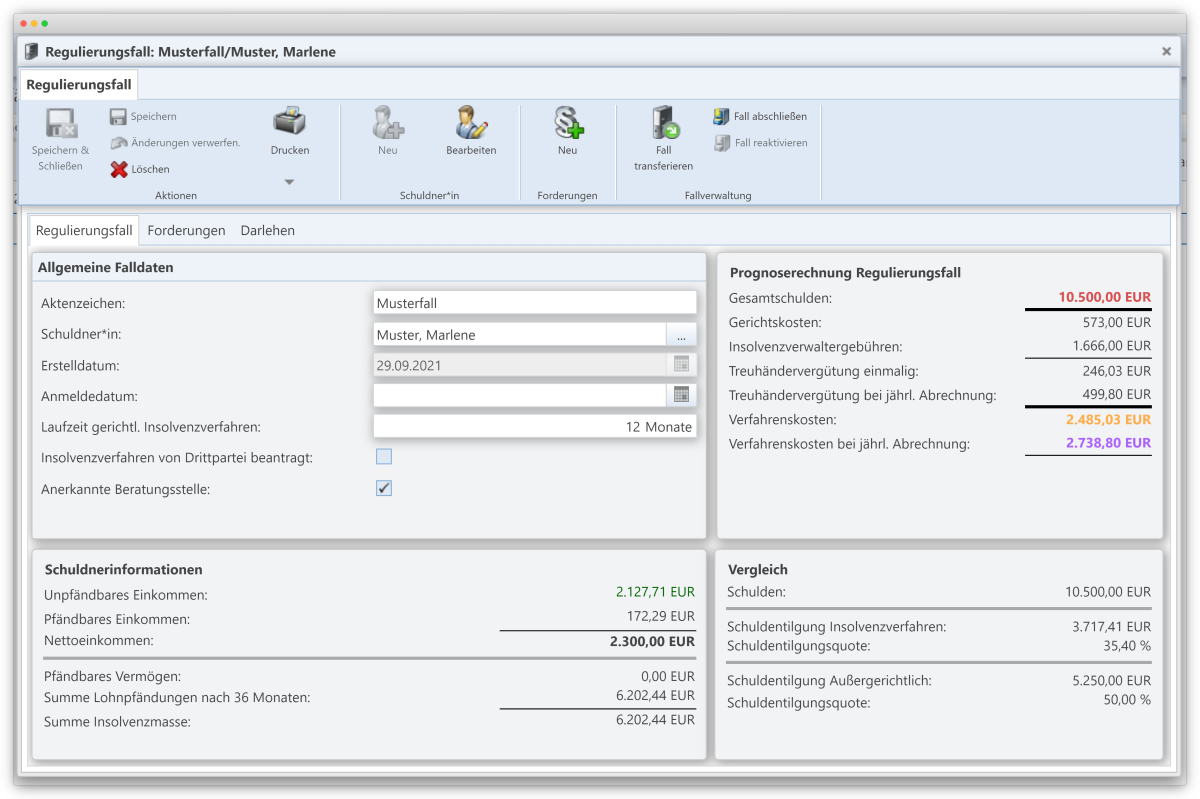Click the red Löschen X icon
The width and height of the screenshot is (1200, 799).
(119, 169)
